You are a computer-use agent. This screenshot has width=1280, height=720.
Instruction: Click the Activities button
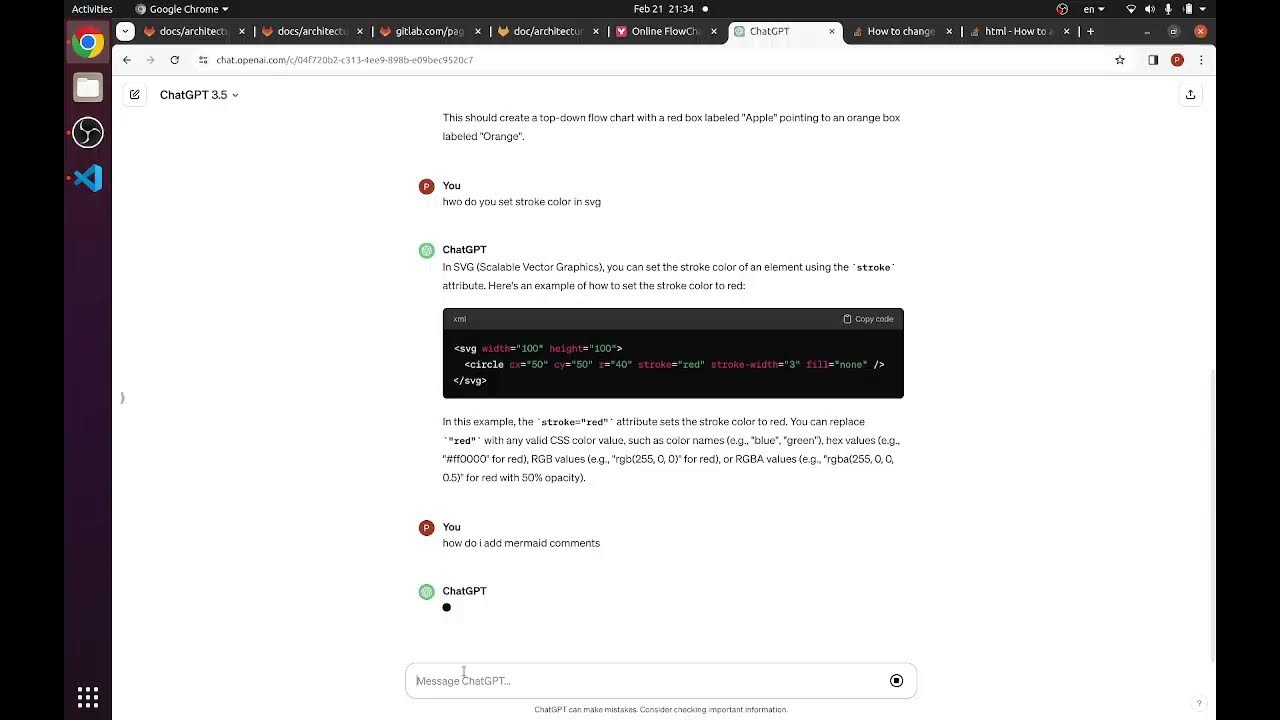92,9
